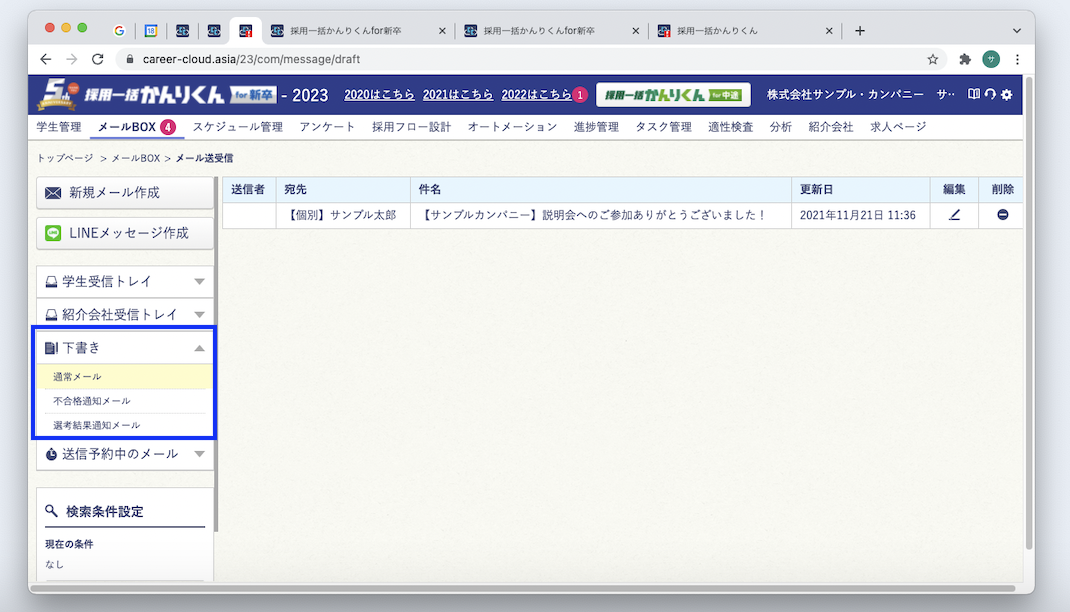
Task: Open the 新規メール作成 compose icon
Action: (x=53, y=193)
